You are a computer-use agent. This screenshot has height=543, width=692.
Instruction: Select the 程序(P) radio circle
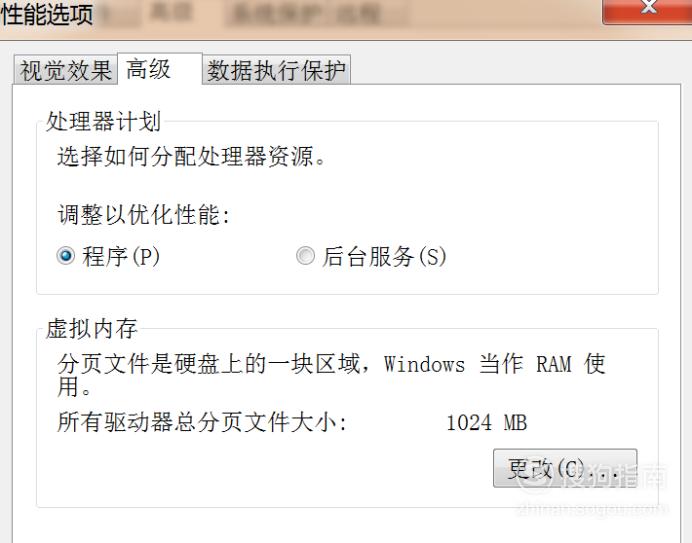click(66, 256)
